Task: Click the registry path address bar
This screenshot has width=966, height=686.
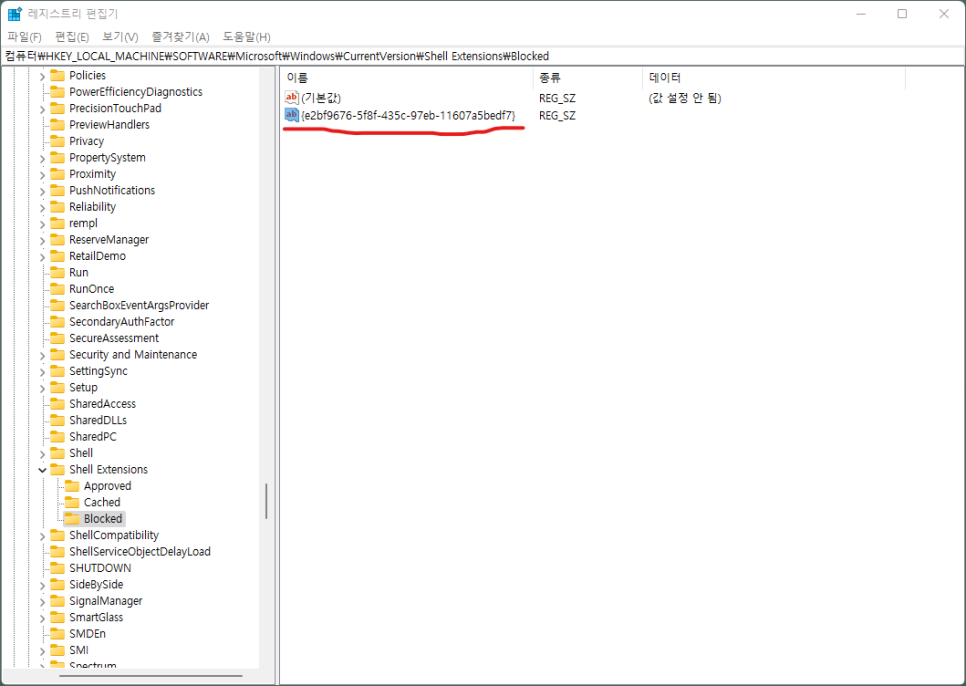Action: coord(482,56)
